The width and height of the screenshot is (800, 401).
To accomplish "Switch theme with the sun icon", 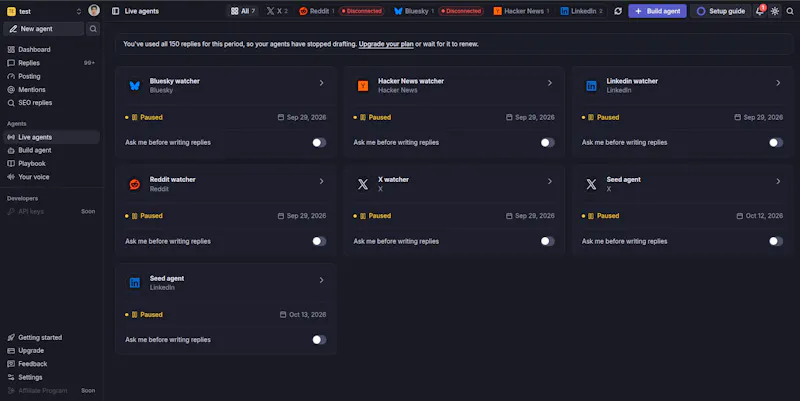I will [x=775, y=11].
